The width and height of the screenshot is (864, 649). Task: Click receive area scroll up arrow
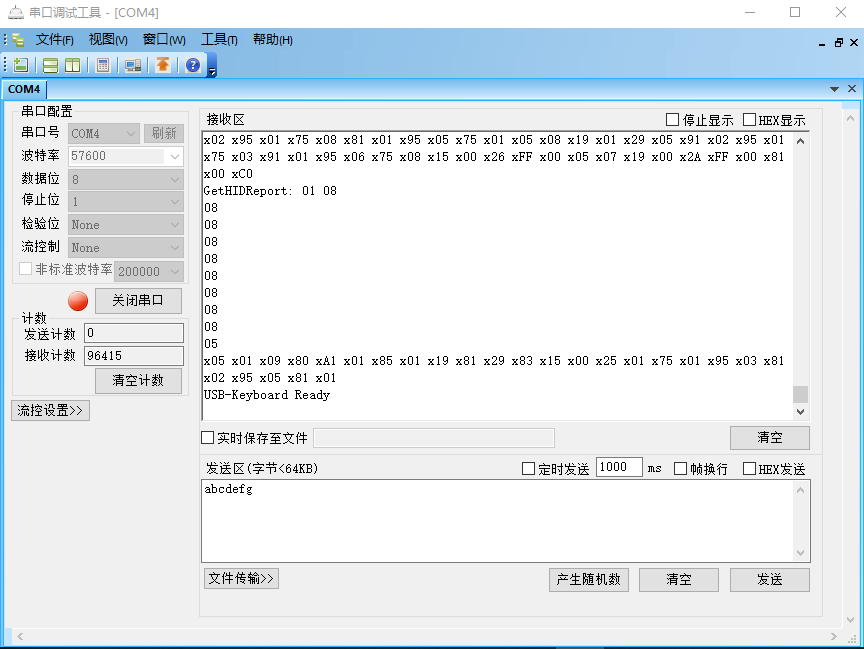[801, 141]
